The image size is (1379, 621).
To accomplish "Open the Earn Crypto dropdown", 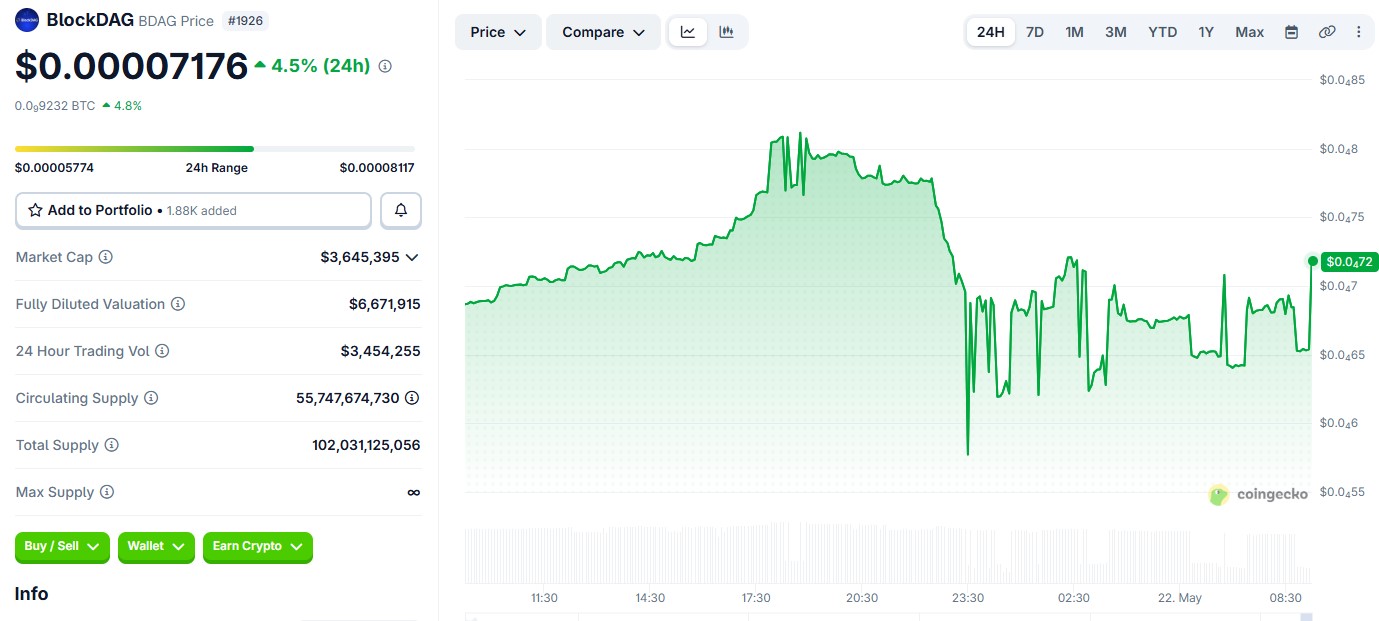I will (258, 546).
